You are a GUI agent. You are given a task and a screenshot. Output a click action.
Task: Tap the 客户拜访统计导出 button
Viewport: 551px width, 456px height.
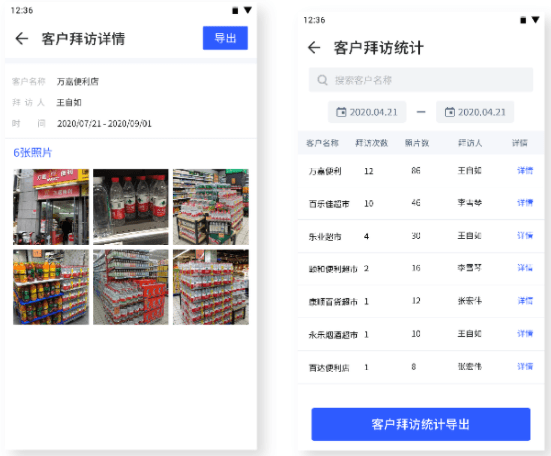[421, 424]
